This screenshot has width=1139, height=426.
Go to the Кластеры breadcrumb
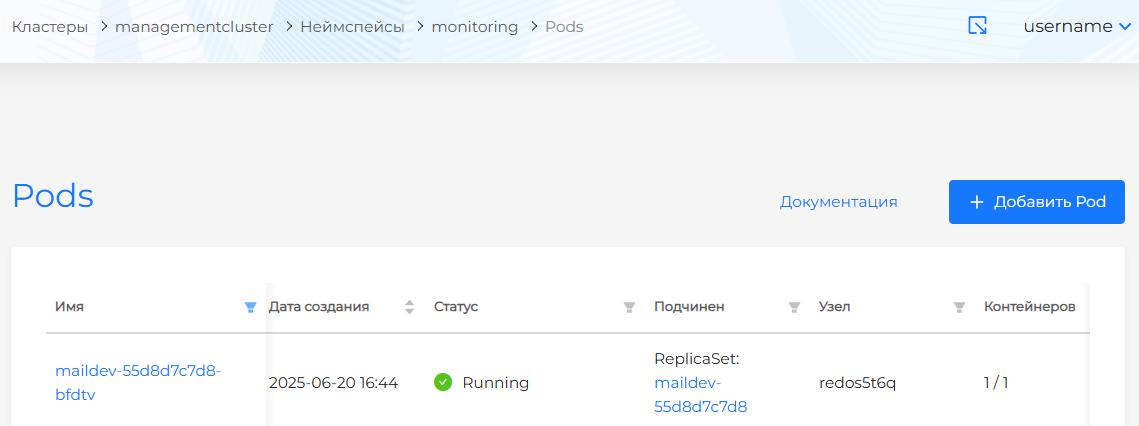point(50,27)
